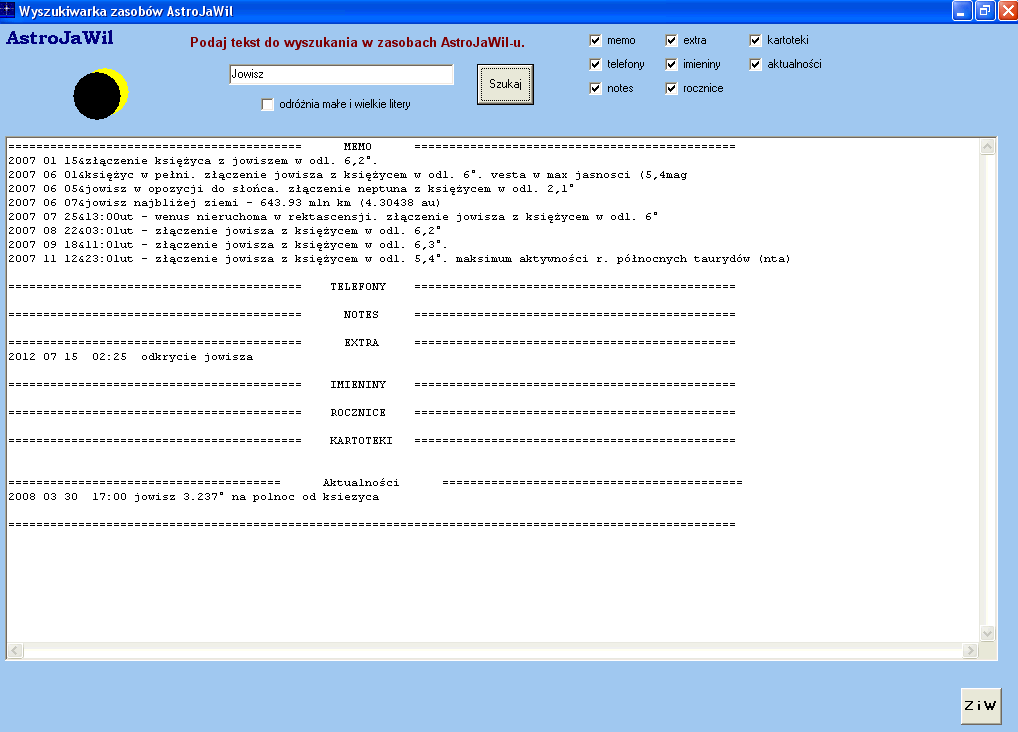Toggle the aktualności checkbox

click(x=755, y=64)
